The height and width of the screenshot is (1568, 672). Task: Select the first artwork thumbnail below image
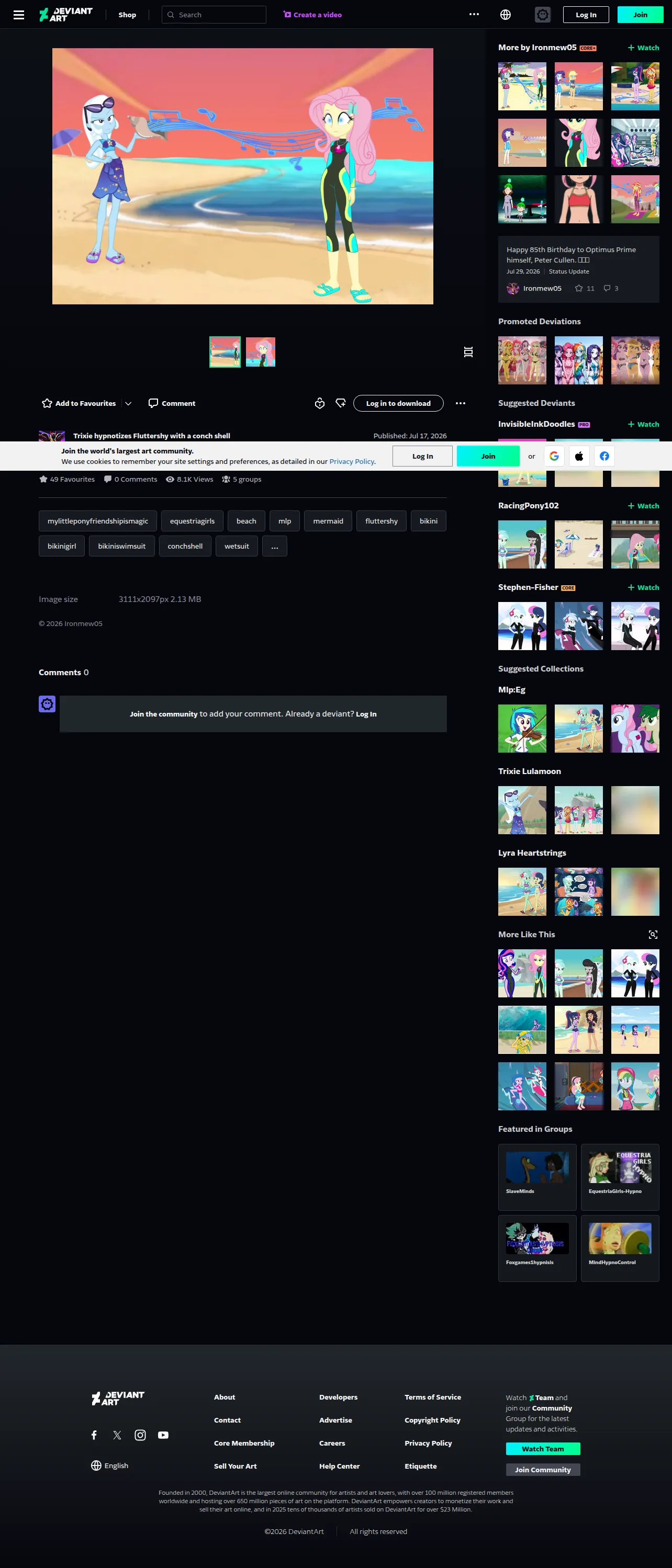click(x=226, y=352)
